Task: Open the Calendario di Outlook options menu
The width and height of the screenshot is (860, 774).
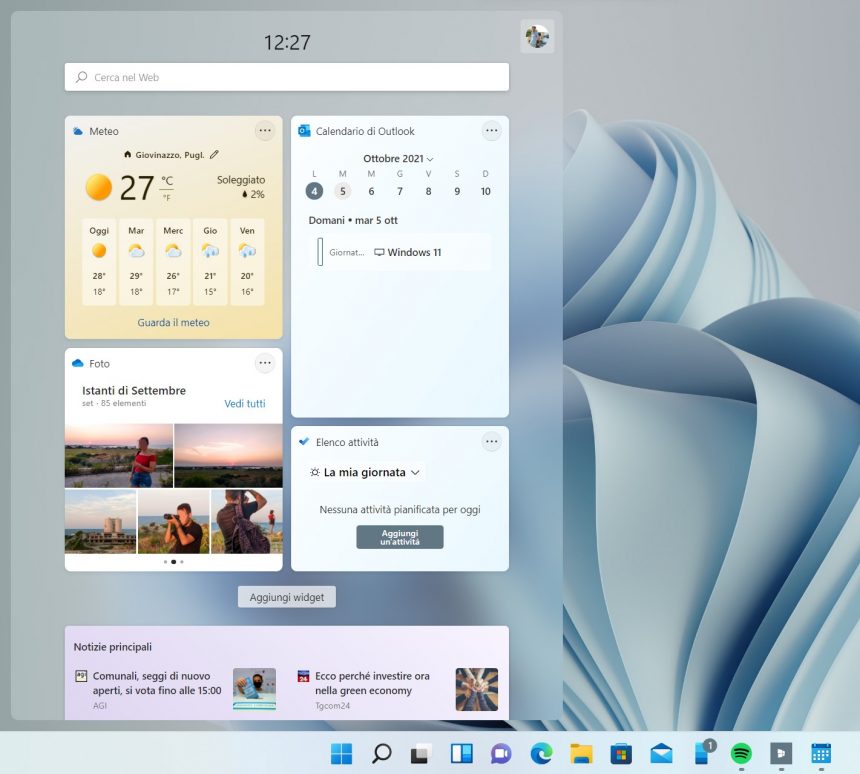Action: [x=491, y=130]
